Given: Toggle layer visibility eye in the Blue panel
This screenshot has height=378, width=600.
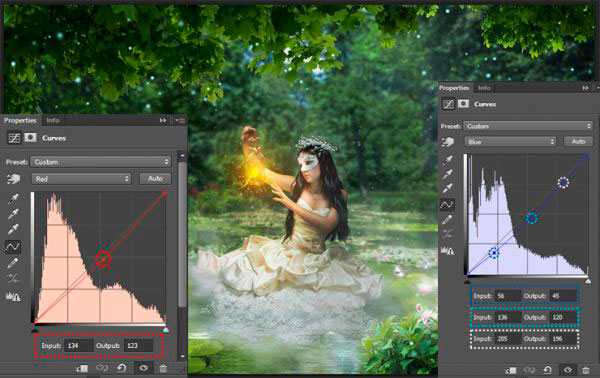Looking at the screenshot, I should tap(567, 370).
